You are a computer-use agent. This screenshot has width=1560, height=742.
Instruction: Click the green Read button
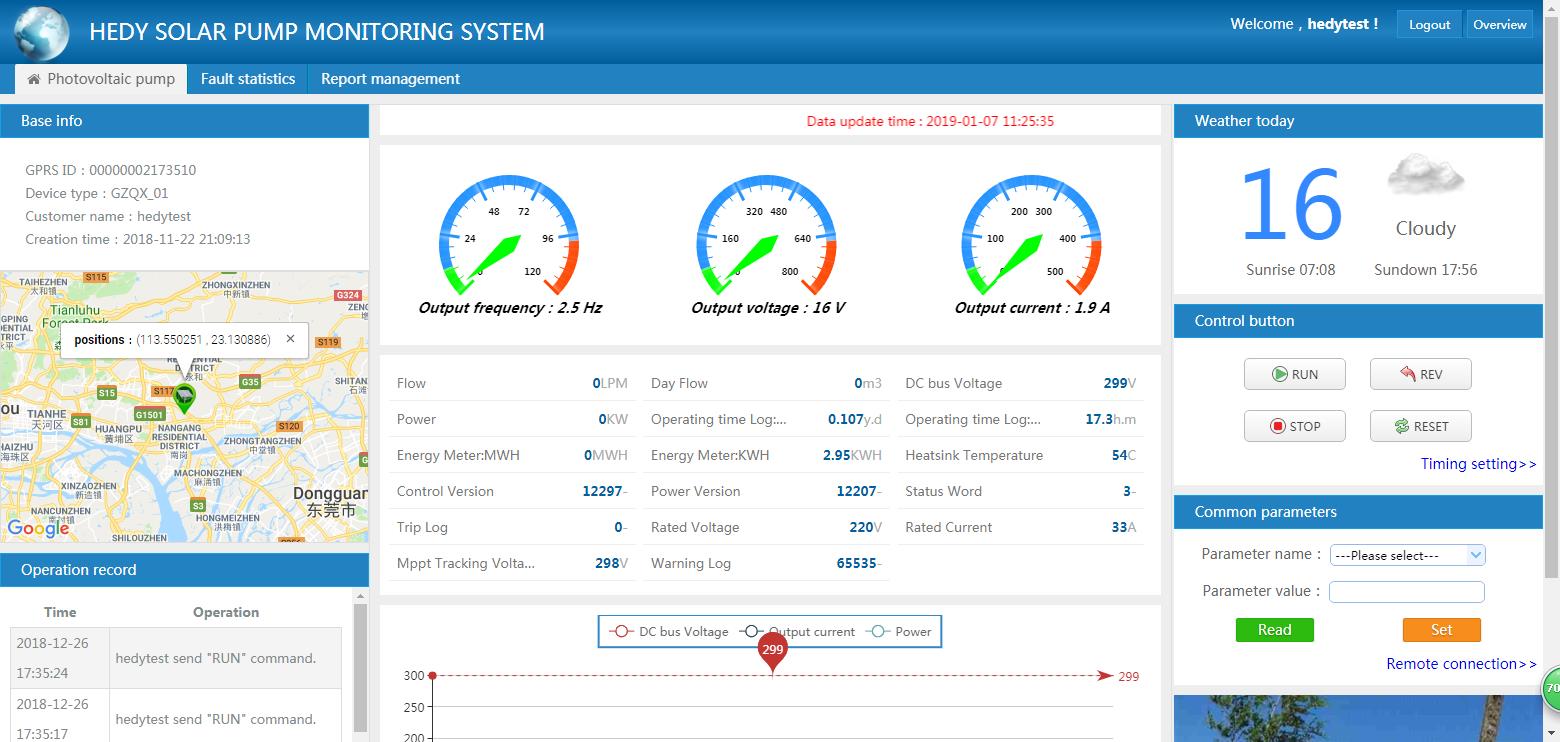[1275, 630]
